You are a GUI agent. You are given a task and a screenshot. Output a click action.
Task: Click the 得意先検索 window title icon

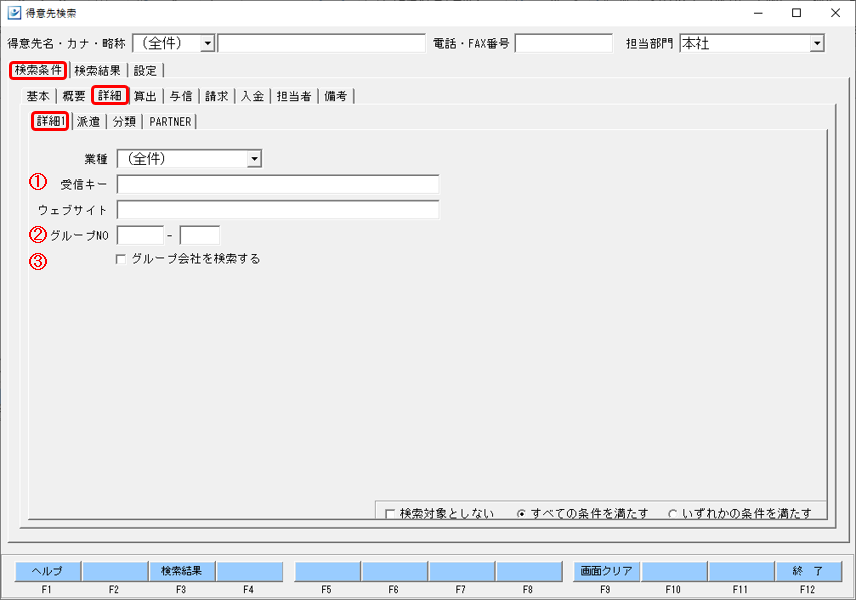pos(14,13)
